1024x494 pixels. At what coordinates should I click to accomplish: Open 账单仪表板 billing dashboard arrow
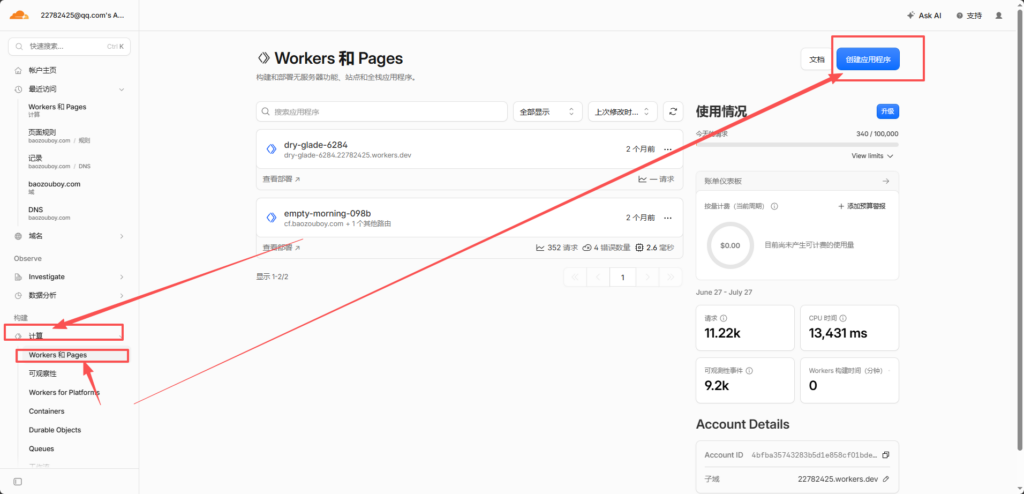[886, 181]
